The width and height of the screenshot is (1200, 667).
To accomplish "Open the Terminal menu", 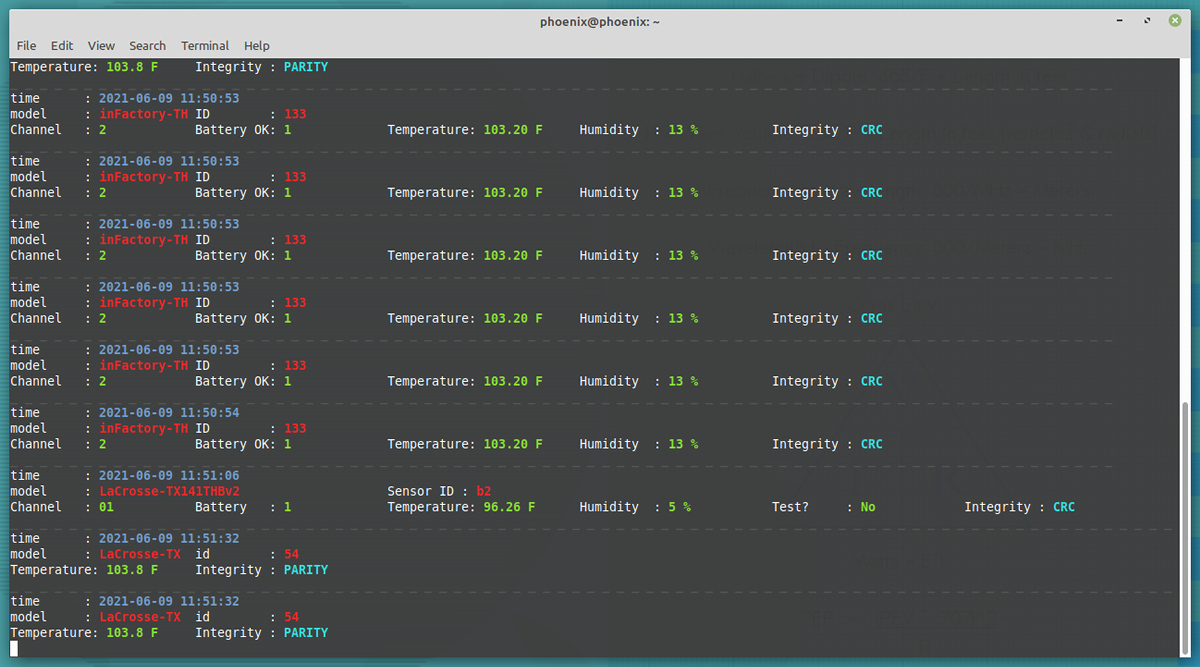I will [x=204, y=45].
